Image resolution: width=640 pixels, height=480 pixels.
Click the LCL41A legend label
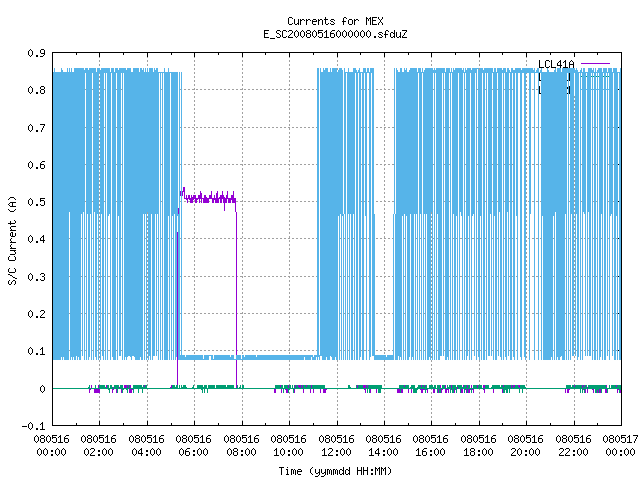click(556, 64)
